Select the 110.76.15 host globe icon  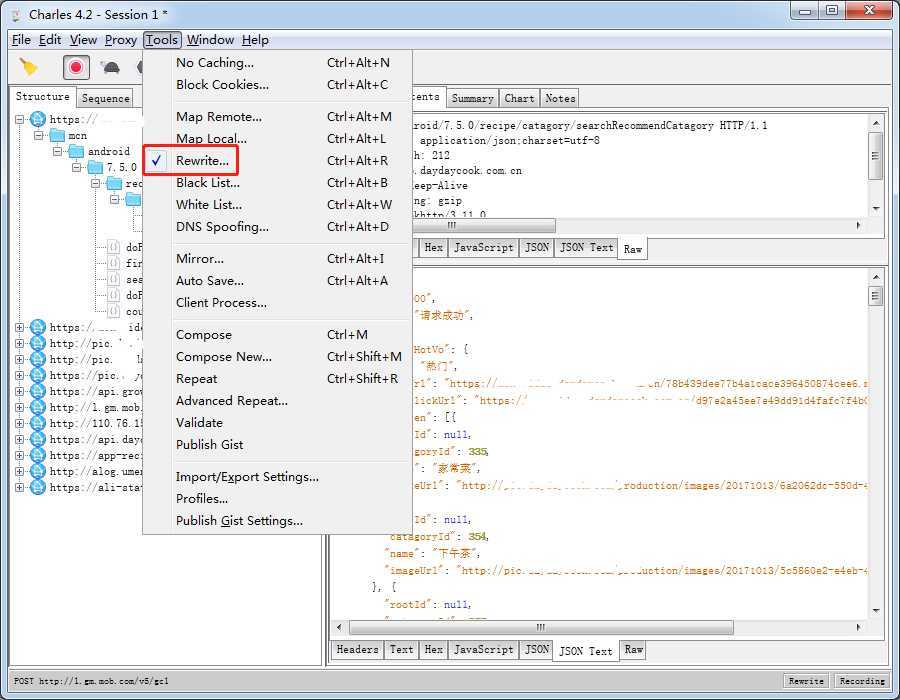pyautogui.click(x=38, y=423)
